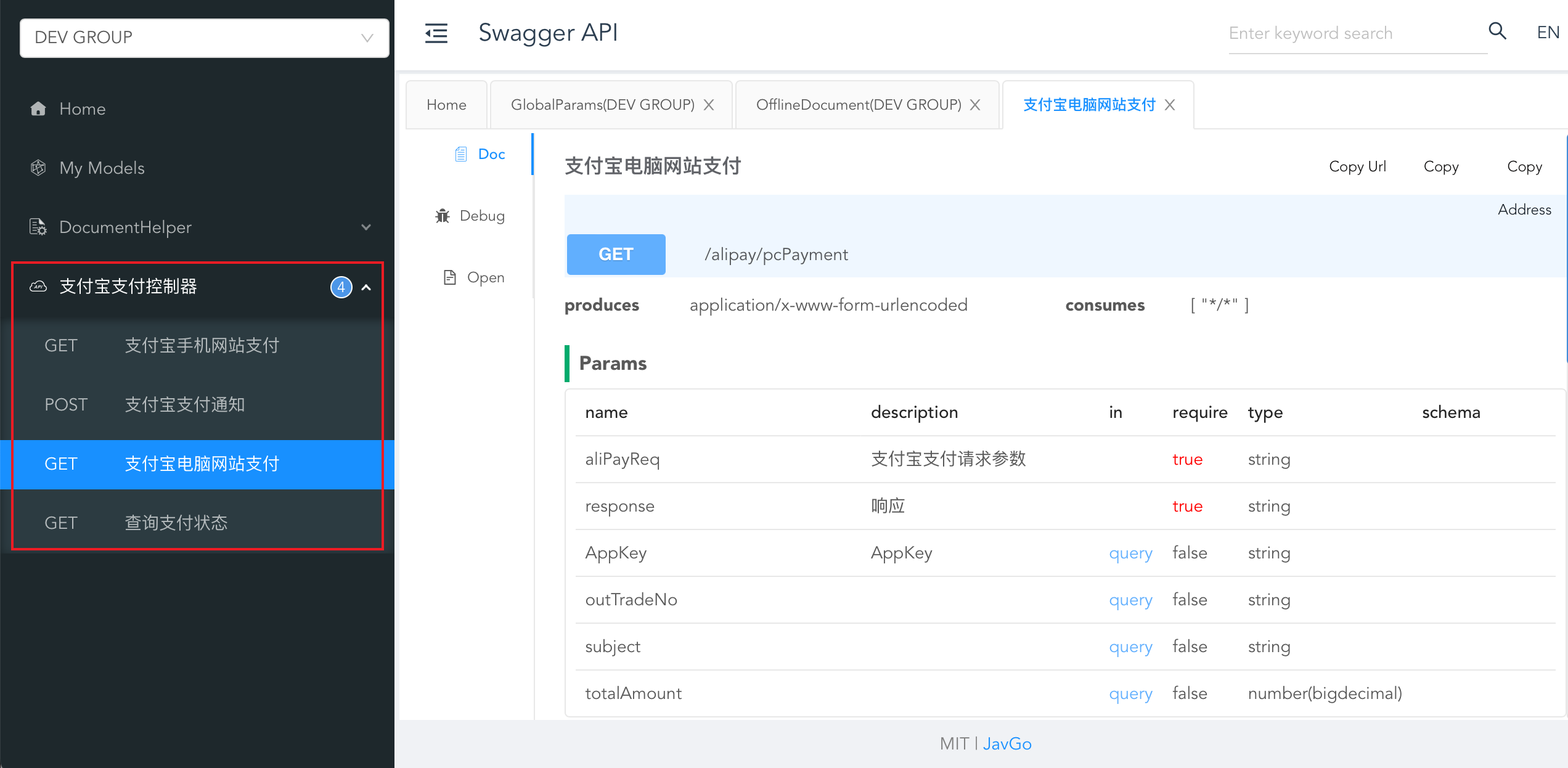Click the search magnifier icon
This screenshot has width=1568, height=768.
[1497, 31]
